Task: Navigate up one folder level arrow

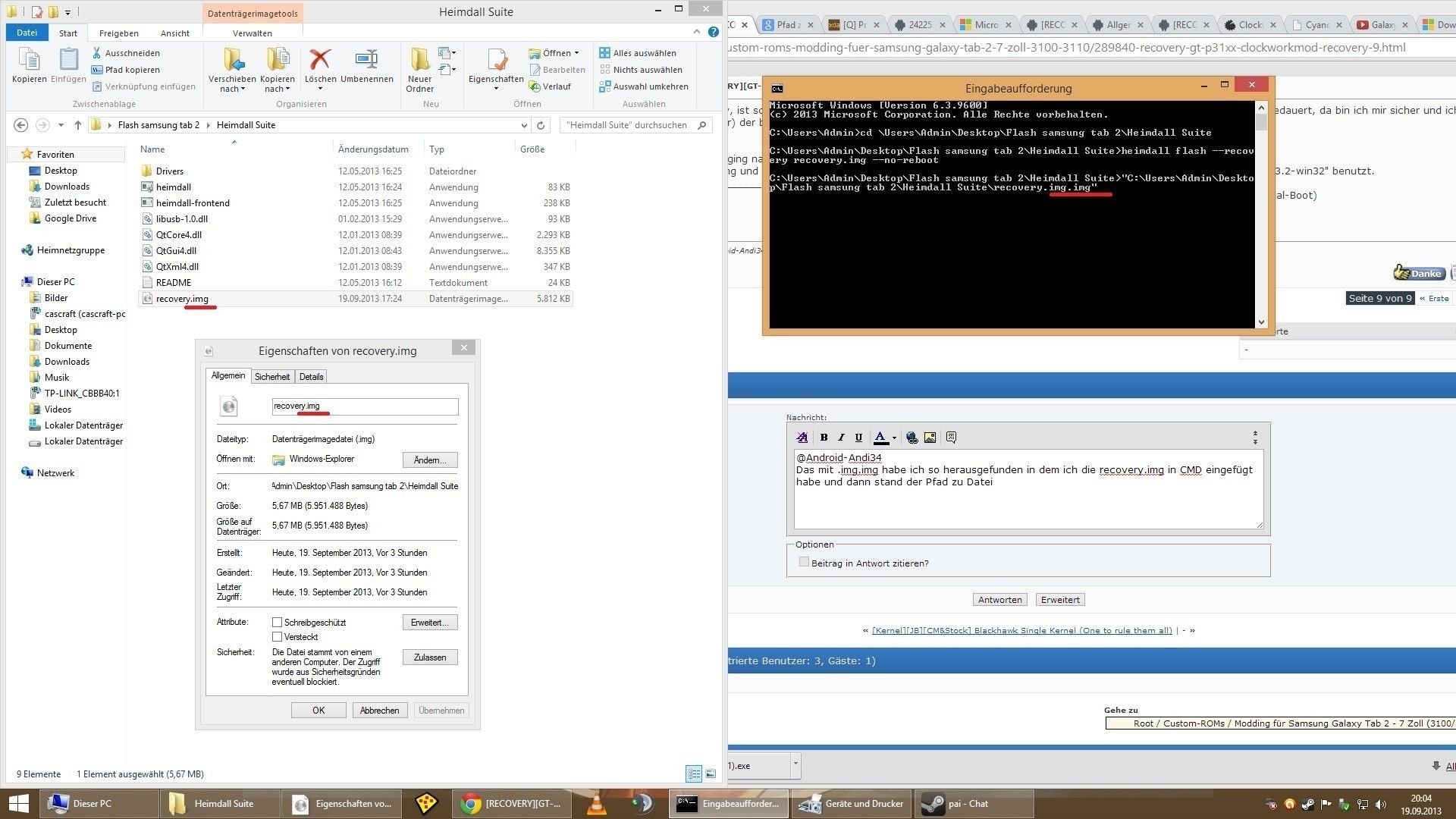Action: tap(77, 125)
